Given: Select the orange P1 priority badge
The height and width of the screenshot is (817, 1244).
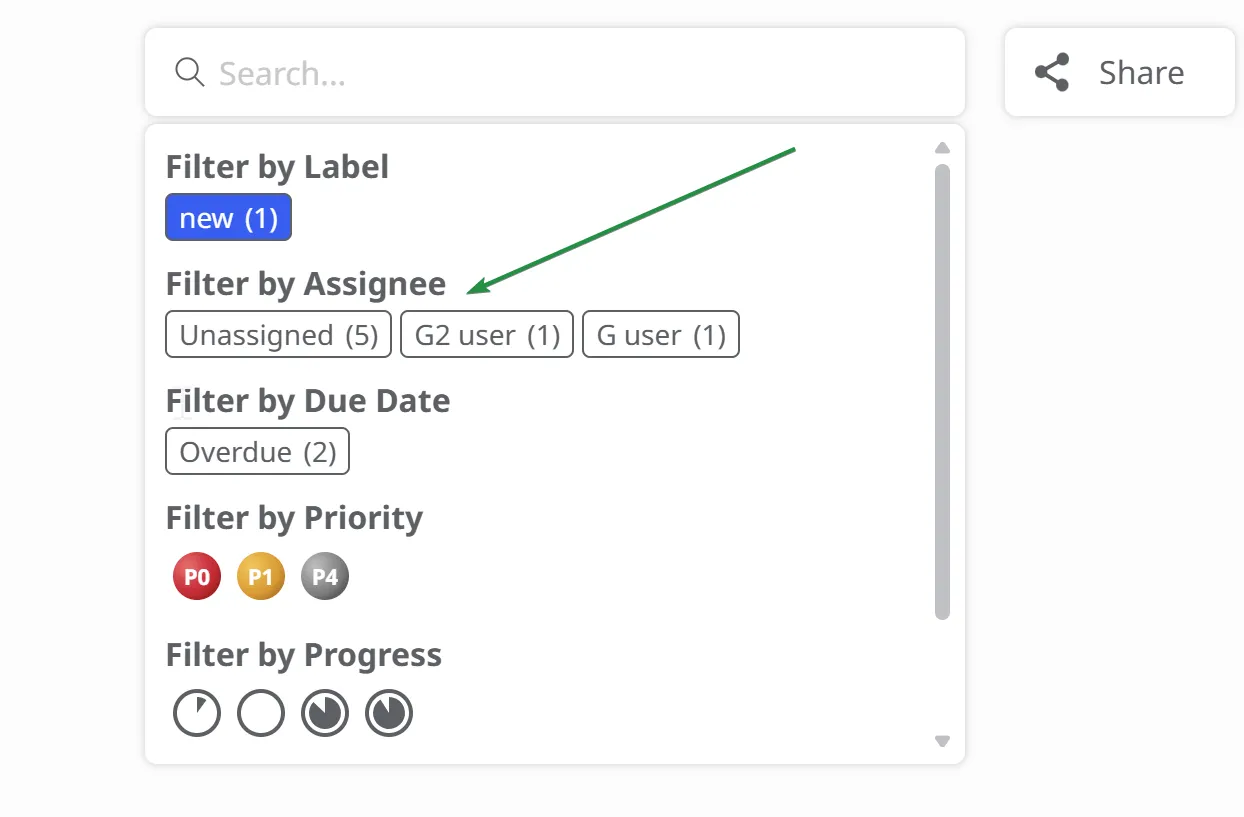Looking at the screenshot, I should (x=261, y=577).
